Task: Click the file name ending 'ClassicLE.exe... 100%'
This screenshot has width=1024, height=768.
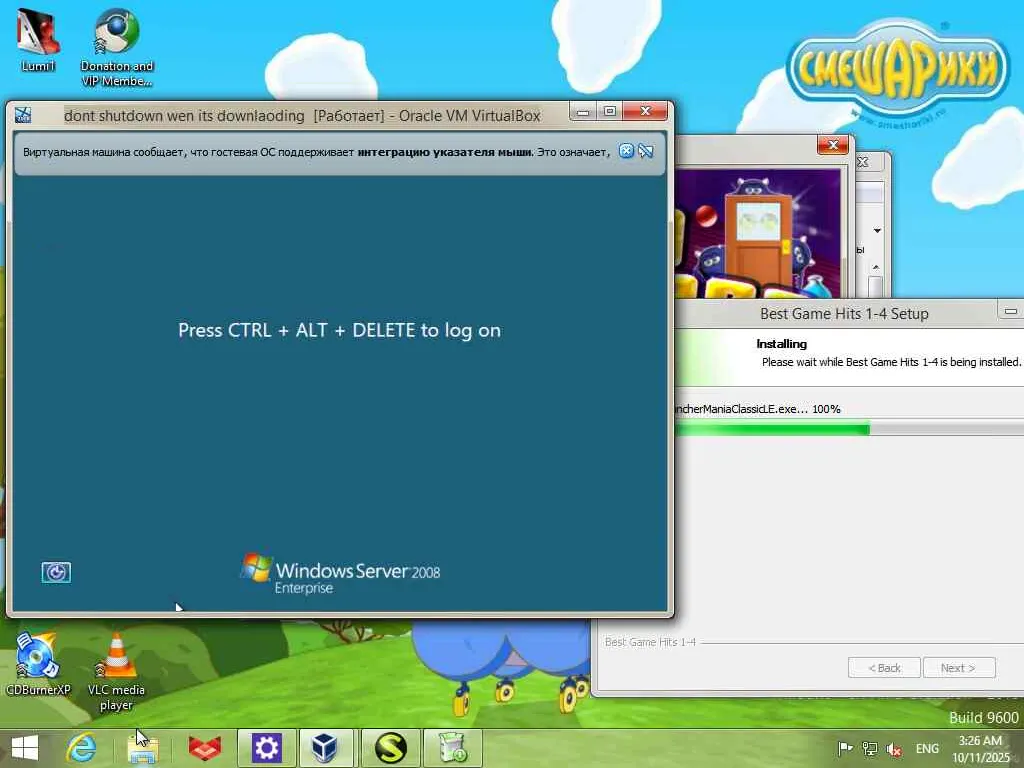Action: tap(758, 409)
